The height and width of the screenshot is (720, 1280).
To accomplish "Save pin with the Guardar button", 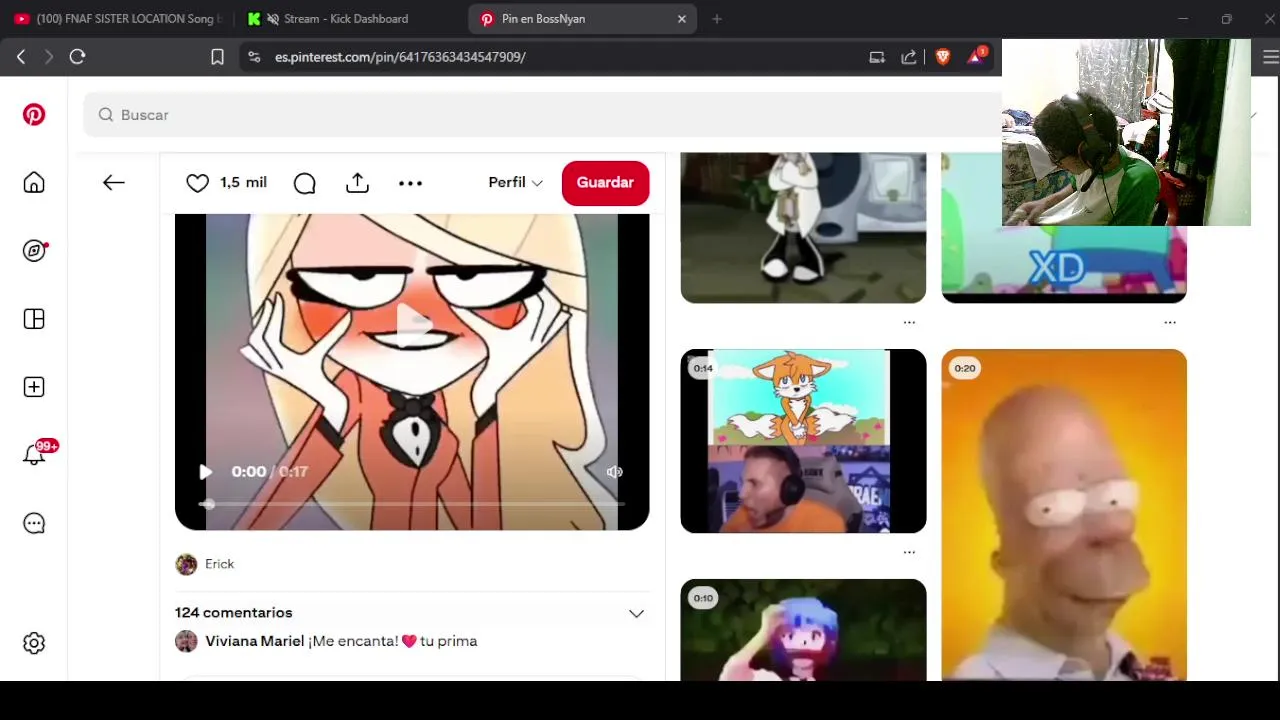I will tap(605, 182).
